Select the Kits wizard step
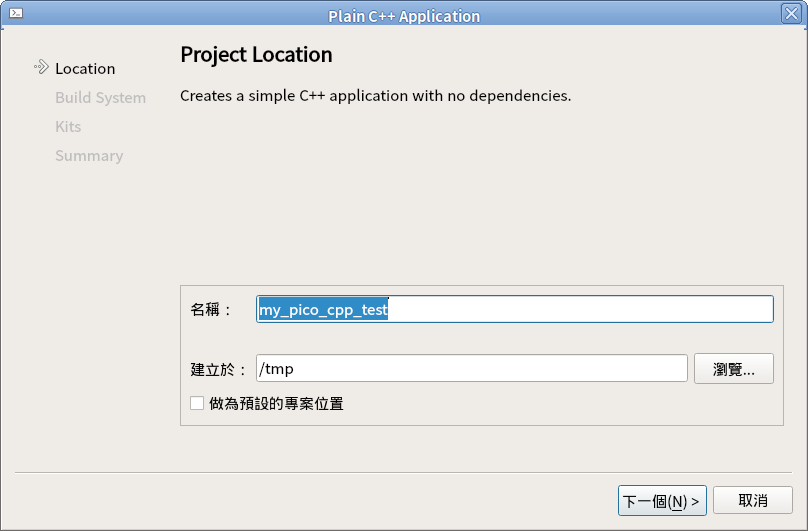Screen dimensions: 808x531 coord(68,126)
